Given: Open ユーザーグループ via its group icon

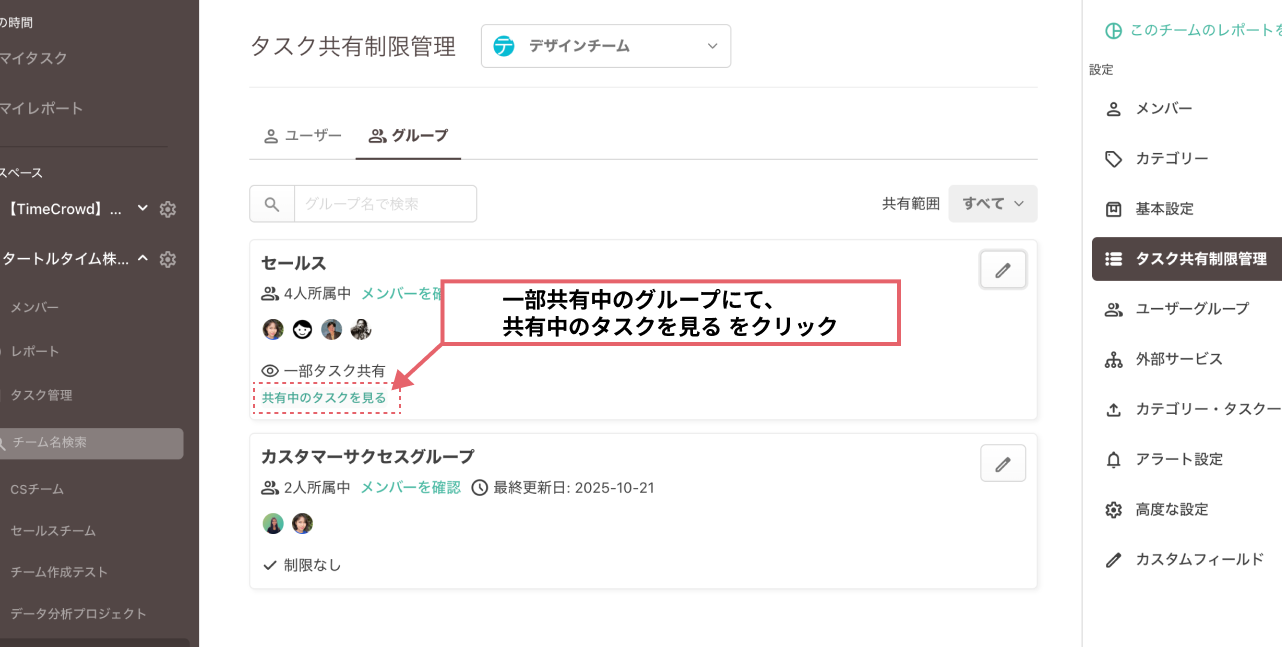Looking at the screenshot, I should pyautogui.click(x=1113, y=309).
